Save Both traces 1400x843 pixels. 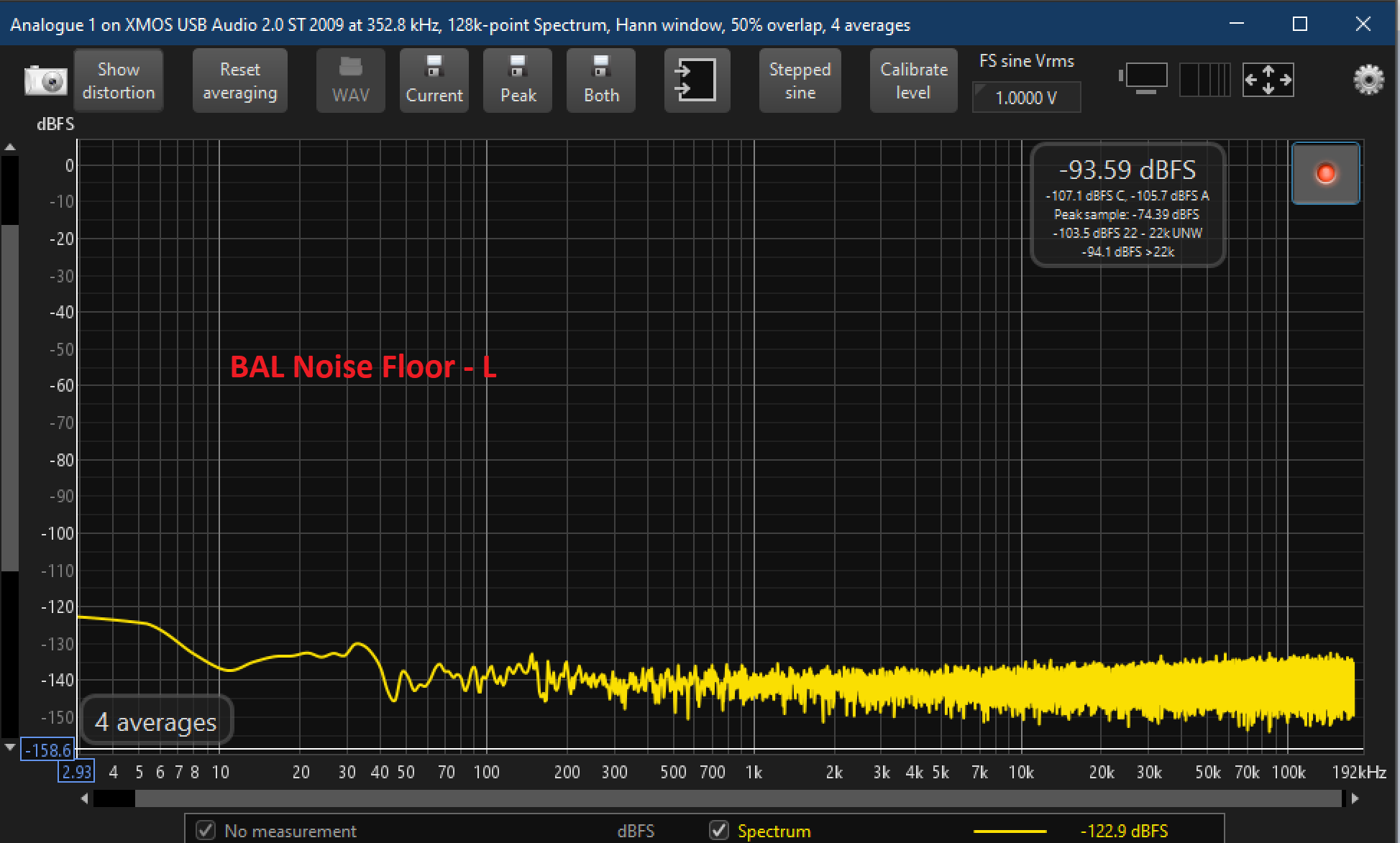(601, 80)
